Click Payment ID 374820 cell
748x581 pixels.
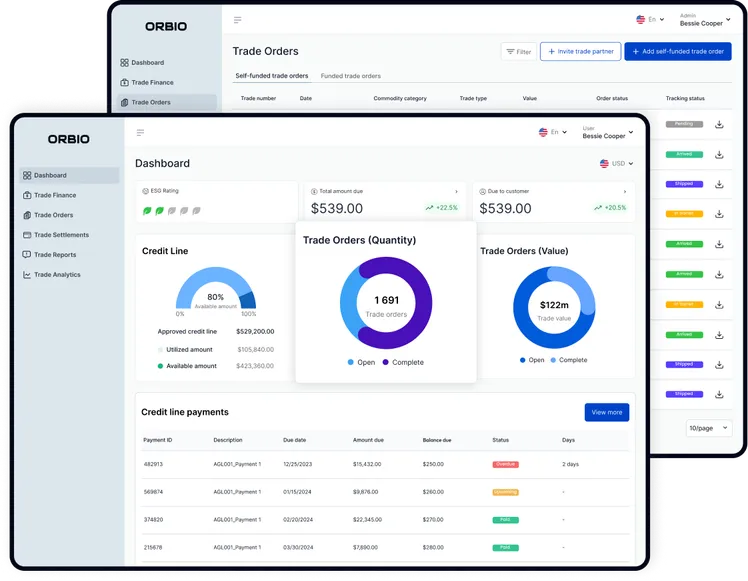coord(153,519)
